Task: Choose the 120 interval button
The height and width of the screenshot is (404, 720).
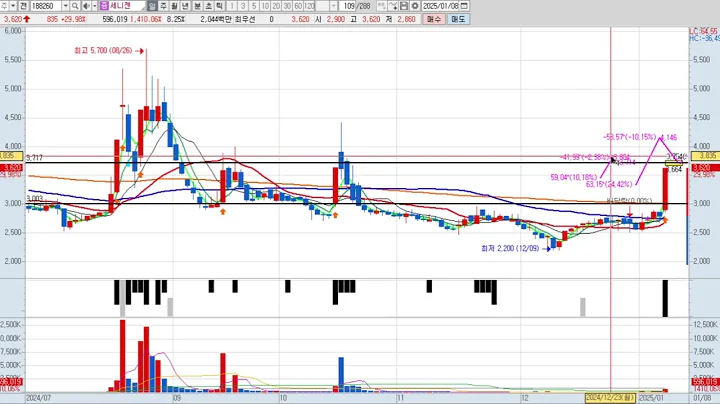Action: 309,6
